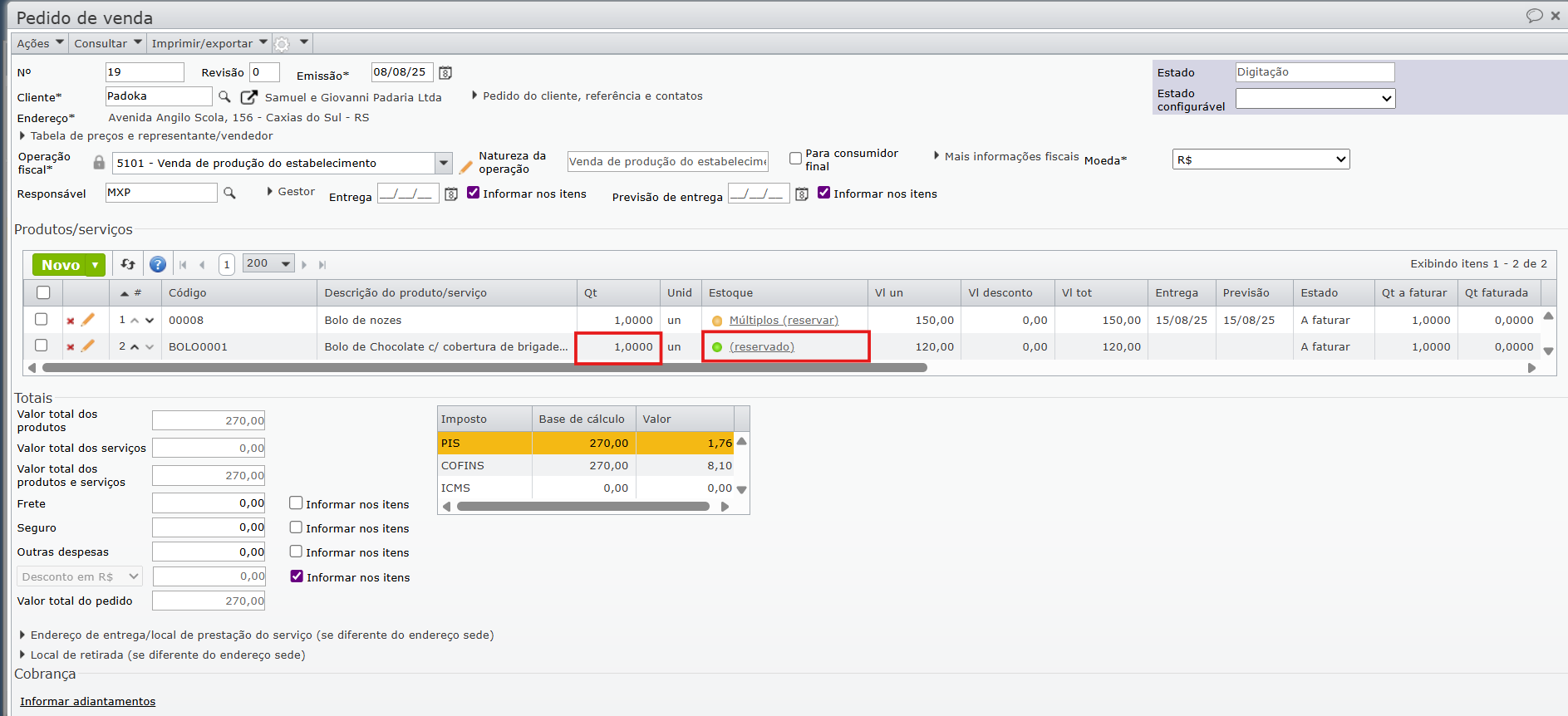Uncheck Informar nos itens for Entrega
Image resolution: width=1568 pixels, height=716 pixels.
coord(474,193)
